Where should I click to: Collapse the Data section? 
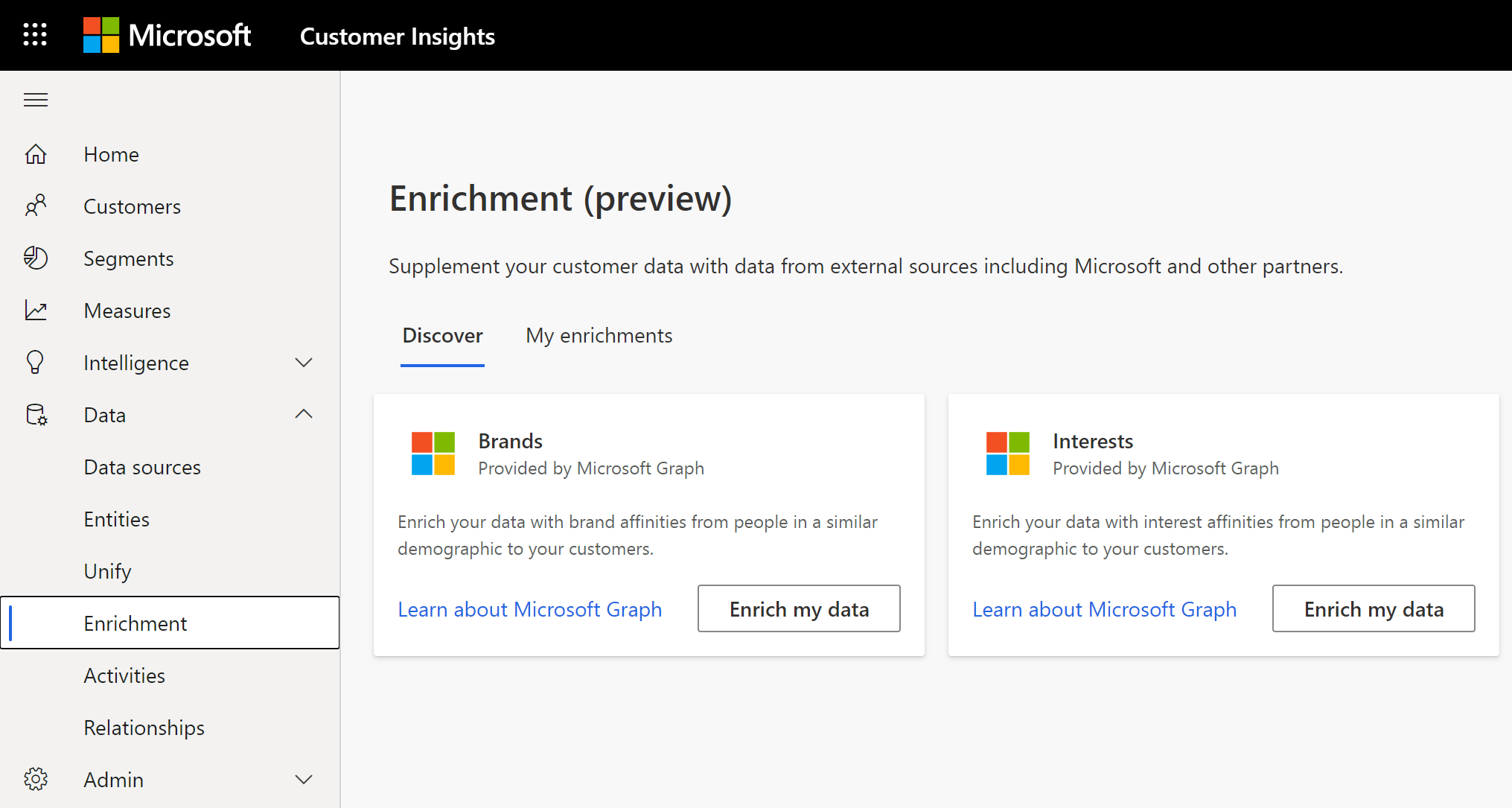click(305, 413)
